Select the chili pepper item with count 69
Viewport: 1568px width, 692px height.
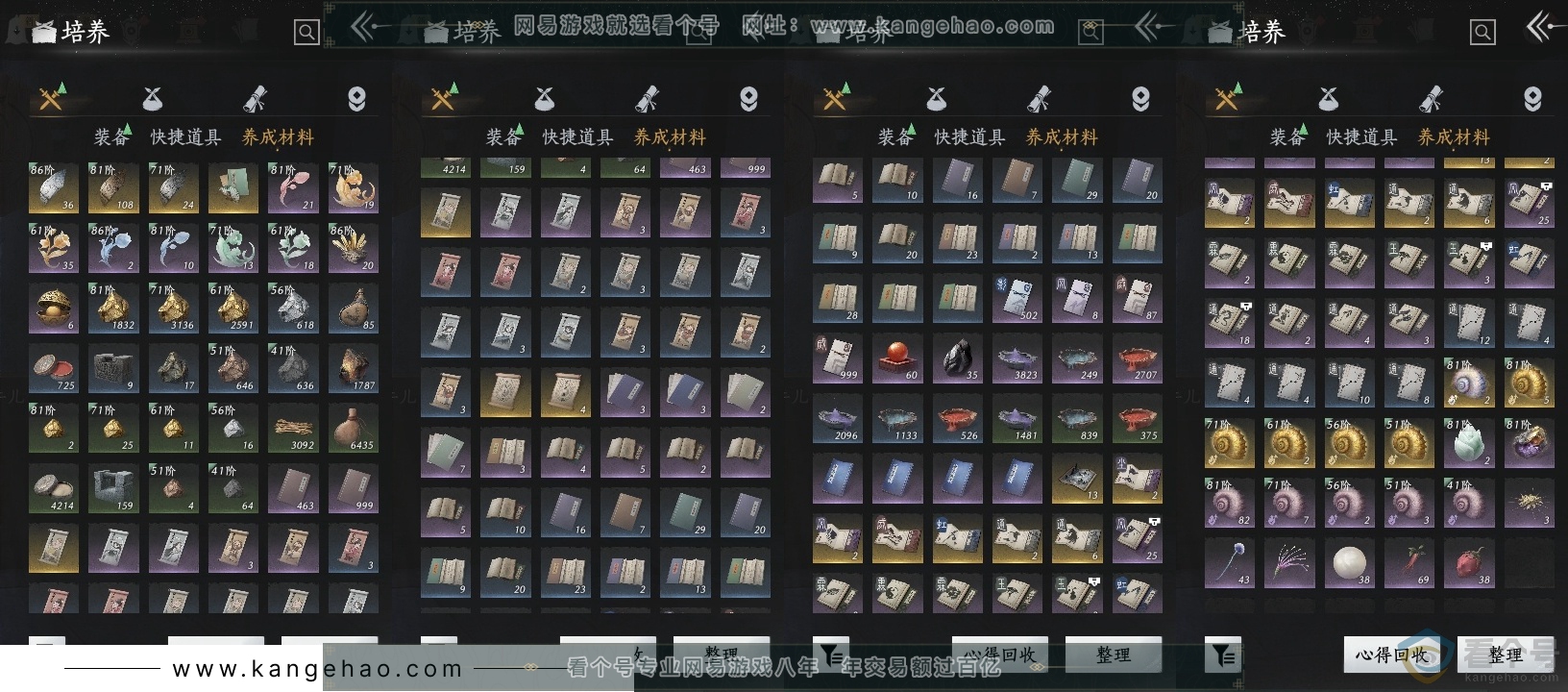1409,562
